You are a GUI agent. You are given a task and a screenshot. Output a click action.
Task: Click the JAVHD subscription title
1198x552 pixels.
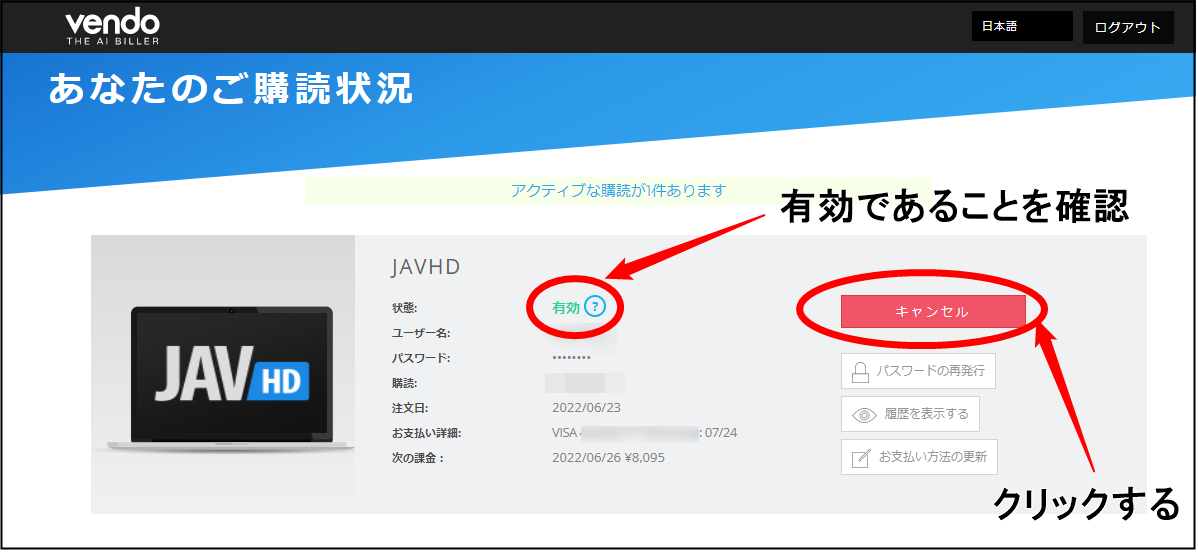(425, 268)
